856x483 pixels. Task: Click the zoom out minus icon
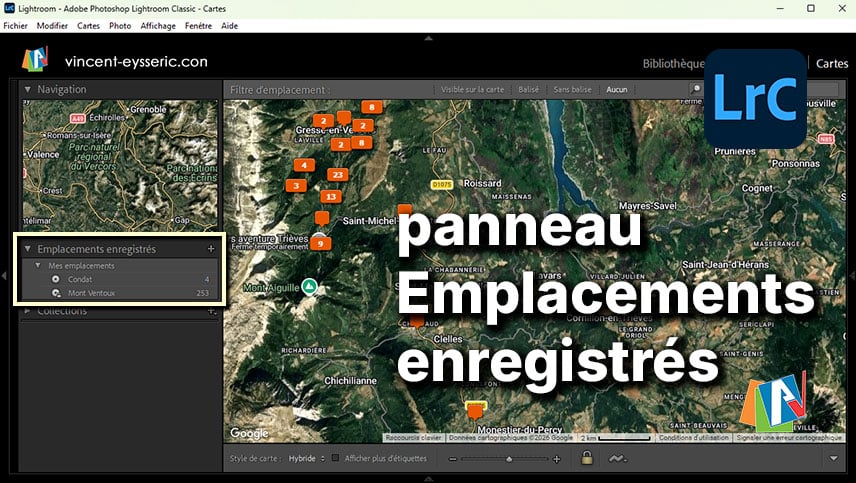[452, 459]
